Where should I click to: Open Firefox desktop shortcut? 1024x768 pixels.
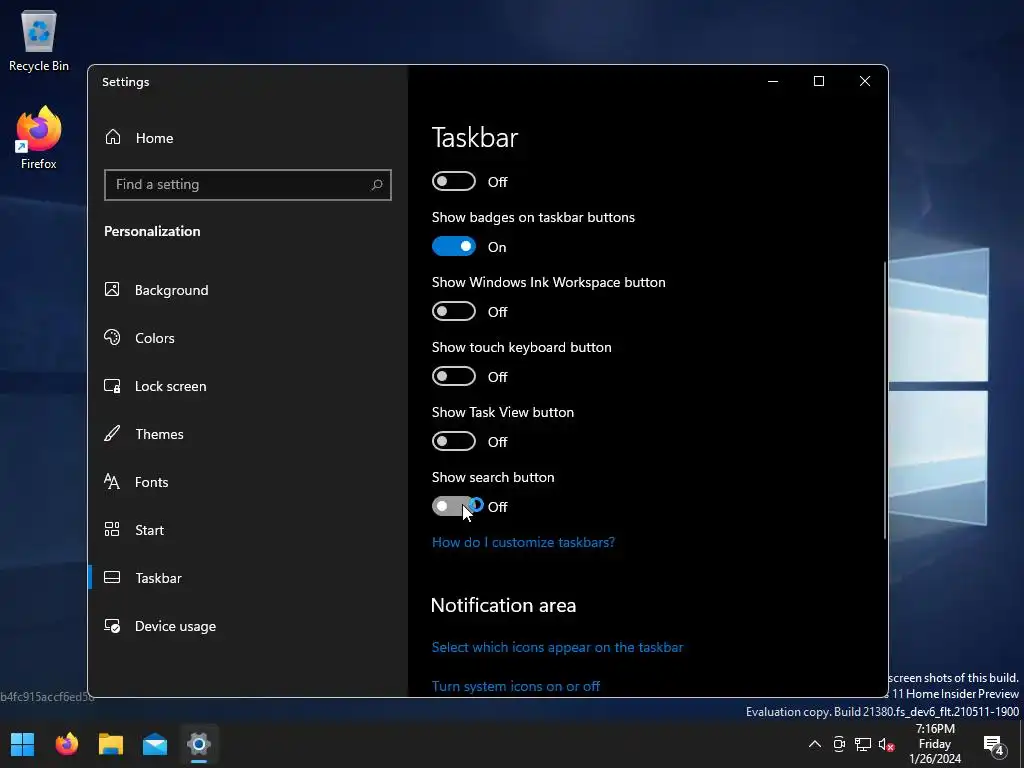point(39,138)
